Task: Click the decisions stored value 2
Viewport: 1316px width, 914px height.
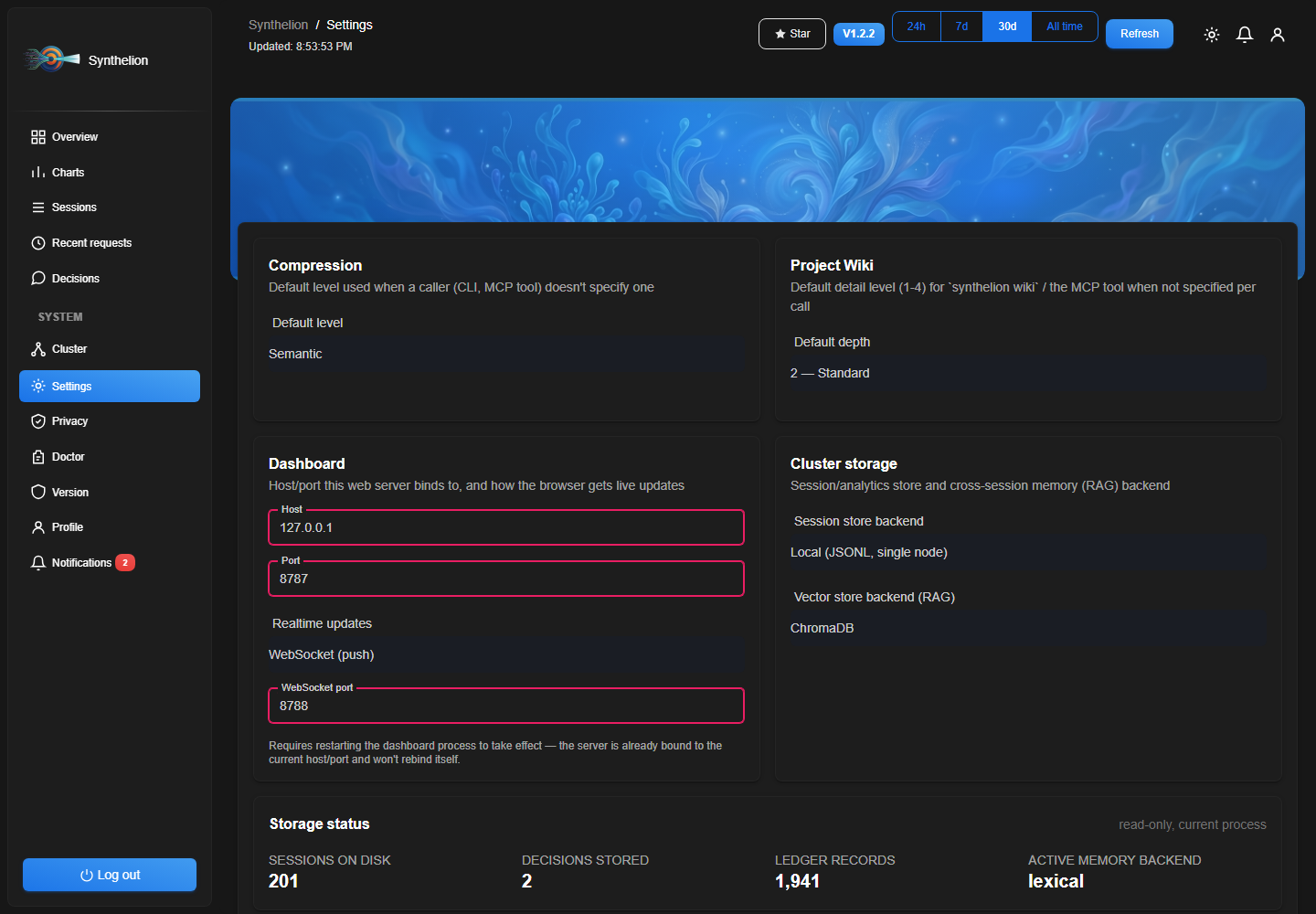Action: (x=526, y=881)
